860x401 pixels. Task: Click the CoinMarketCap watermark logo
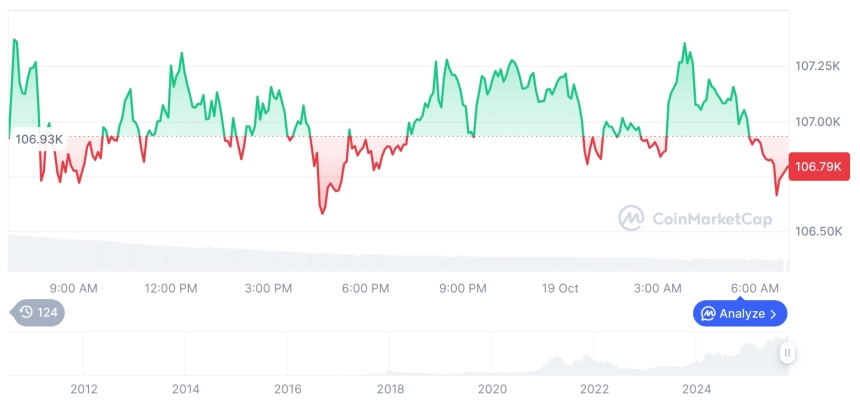pyautogui.click(x=688, y=217)
